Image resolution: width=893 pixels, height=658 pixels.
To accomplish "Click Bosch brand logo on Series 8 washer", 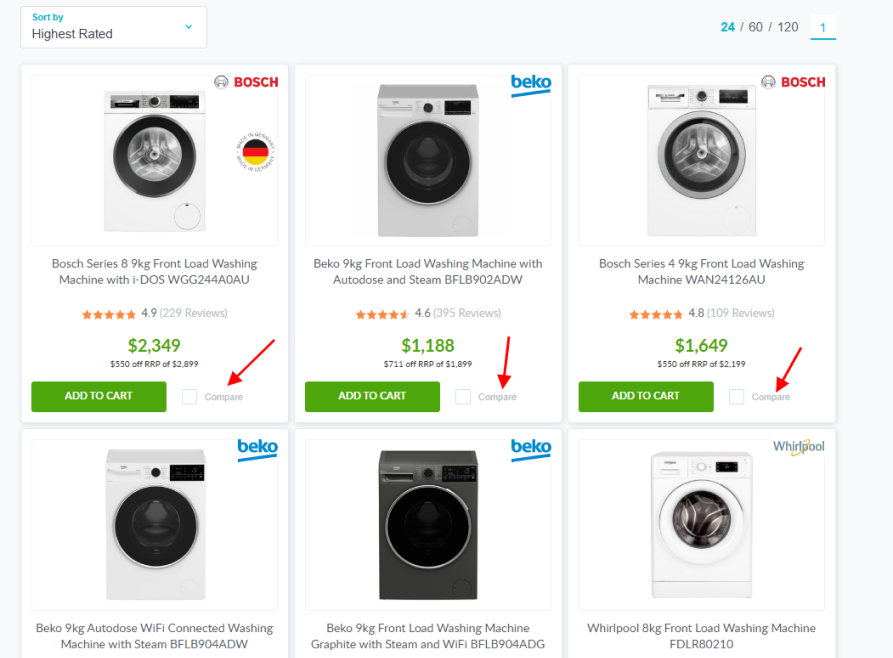I will 246,82.
